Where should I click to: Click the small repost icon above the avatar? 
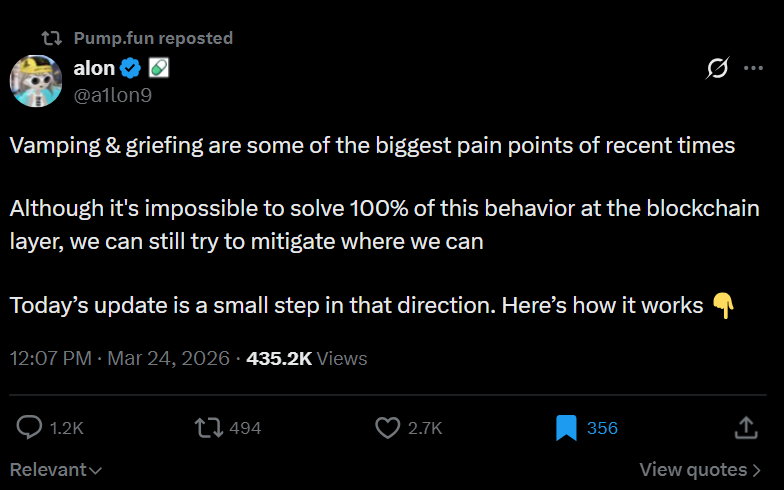[50, 38]
